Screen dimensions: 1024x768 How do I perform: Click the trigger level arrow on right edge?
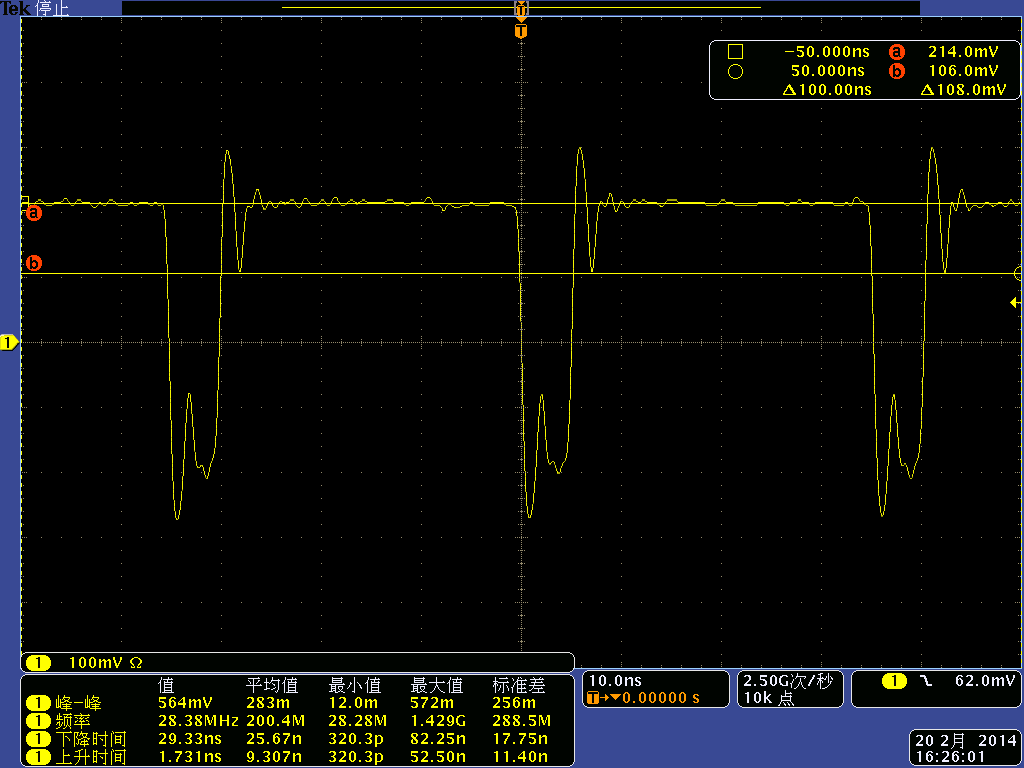[1015, 302]
